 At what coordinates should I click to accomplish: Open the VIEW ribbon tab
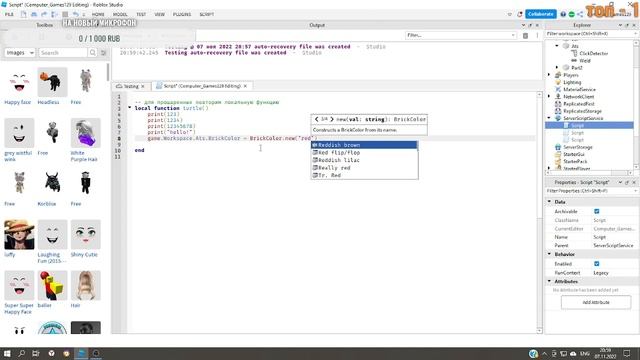click(x=160, y=14)
